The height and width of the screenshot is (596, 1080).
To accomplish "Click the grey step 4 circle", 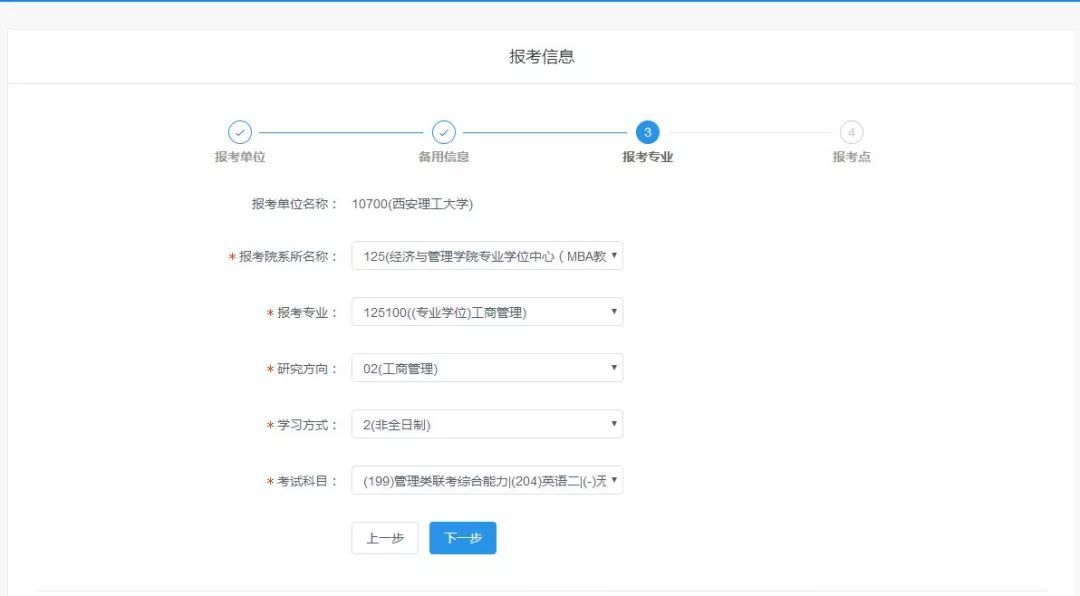I will [x=851, y=132].
